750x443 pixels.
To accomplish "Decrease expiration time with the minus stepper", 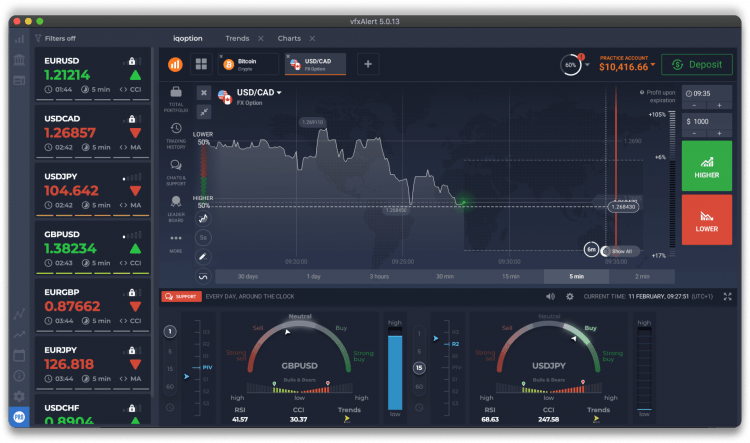I will click(x=695, y=105).
